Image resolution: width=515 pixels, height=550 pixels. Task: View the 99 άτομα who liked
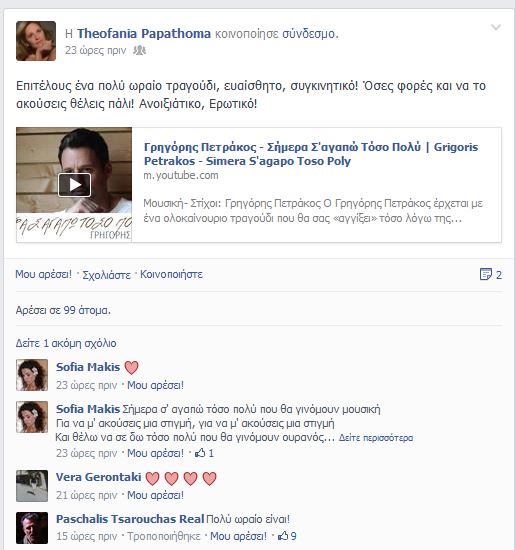tap(87, 310)
